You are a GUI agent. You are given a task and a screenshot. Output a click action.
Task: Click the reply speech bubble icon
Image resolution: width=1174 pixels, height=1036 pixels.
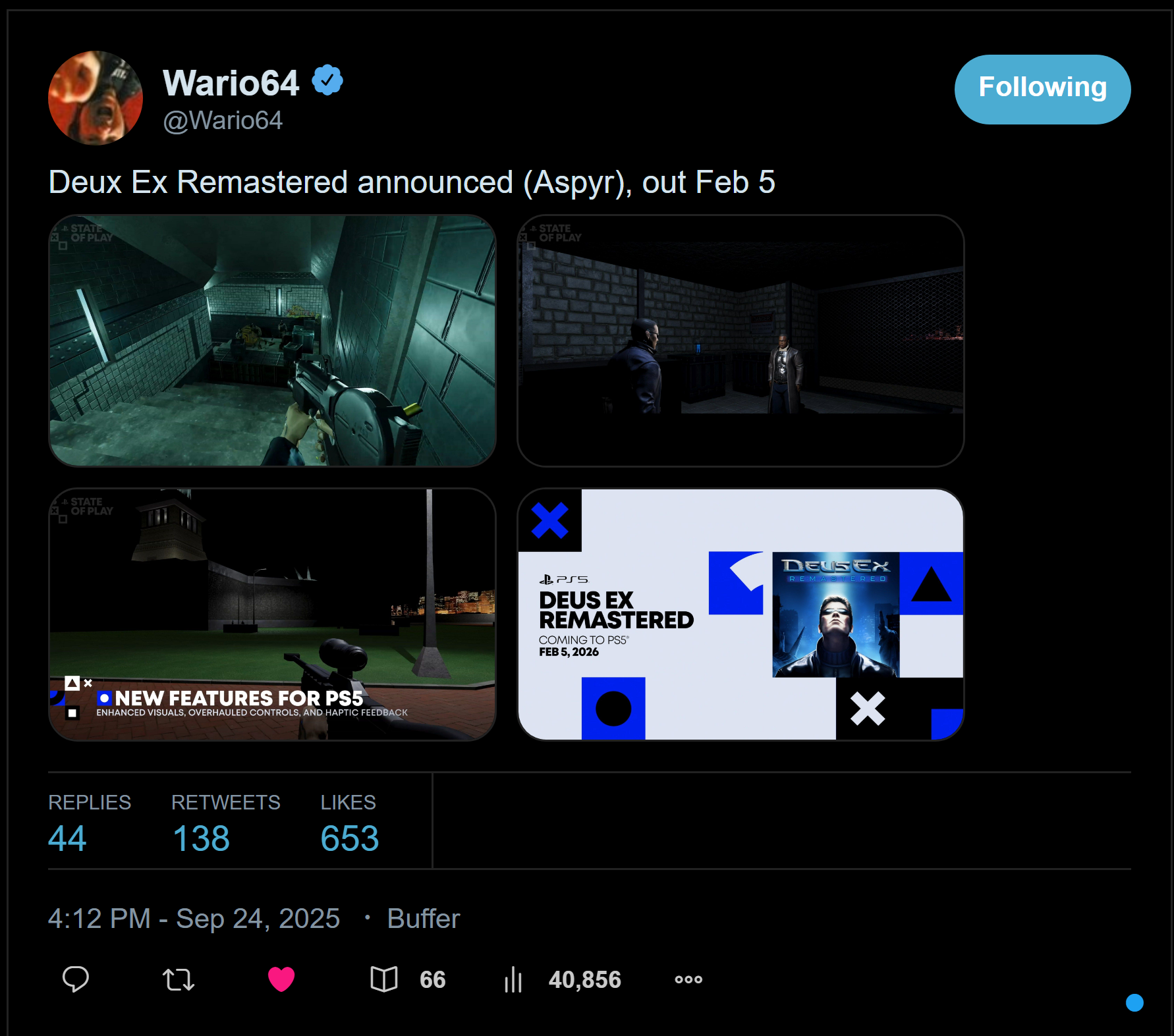tap(76, 979)
